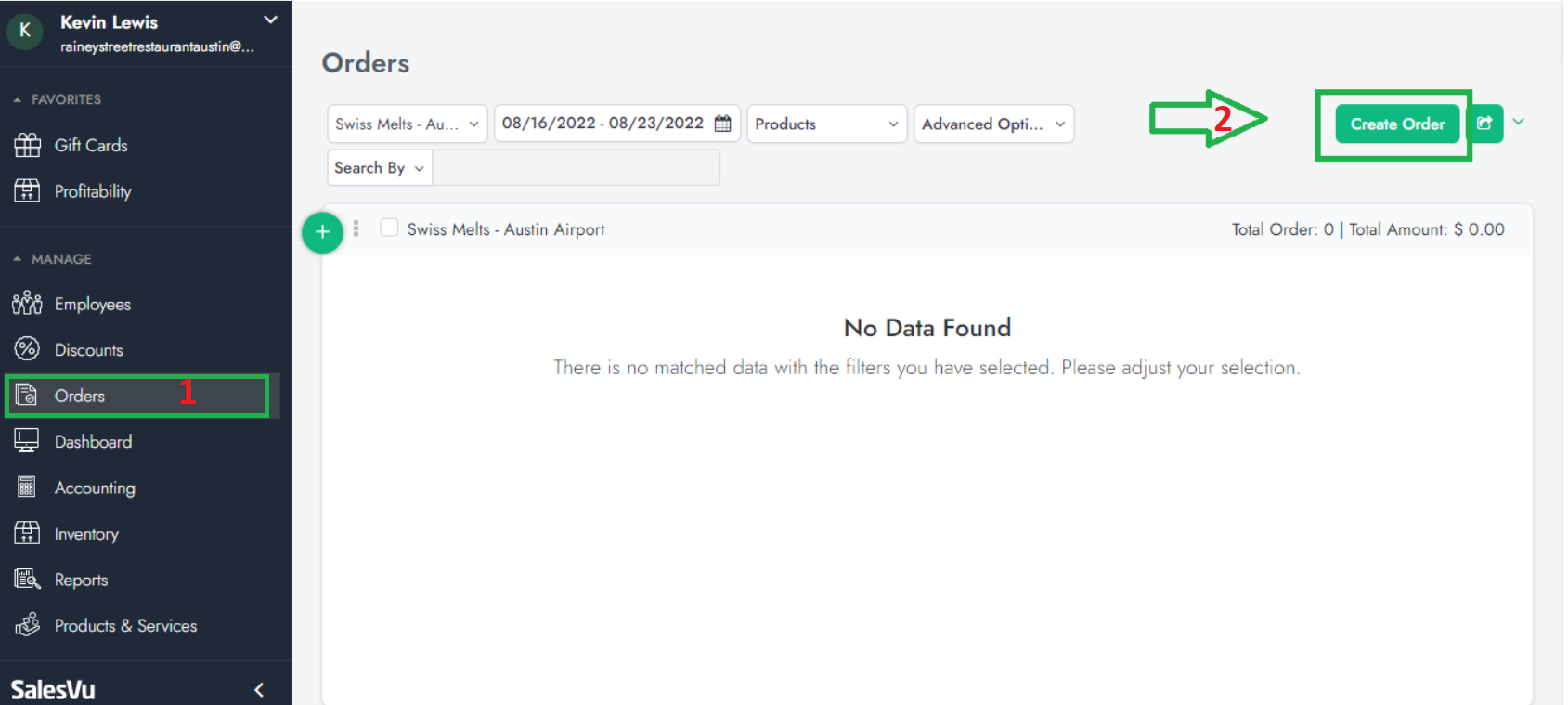Go to Products & Services menu item
Viewport: 1568px width, 705px height.
125,626
